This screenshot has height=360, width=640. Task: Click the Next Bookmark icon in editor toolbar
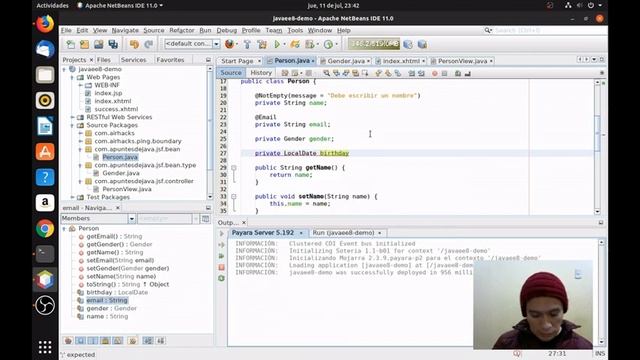[388, 73]
